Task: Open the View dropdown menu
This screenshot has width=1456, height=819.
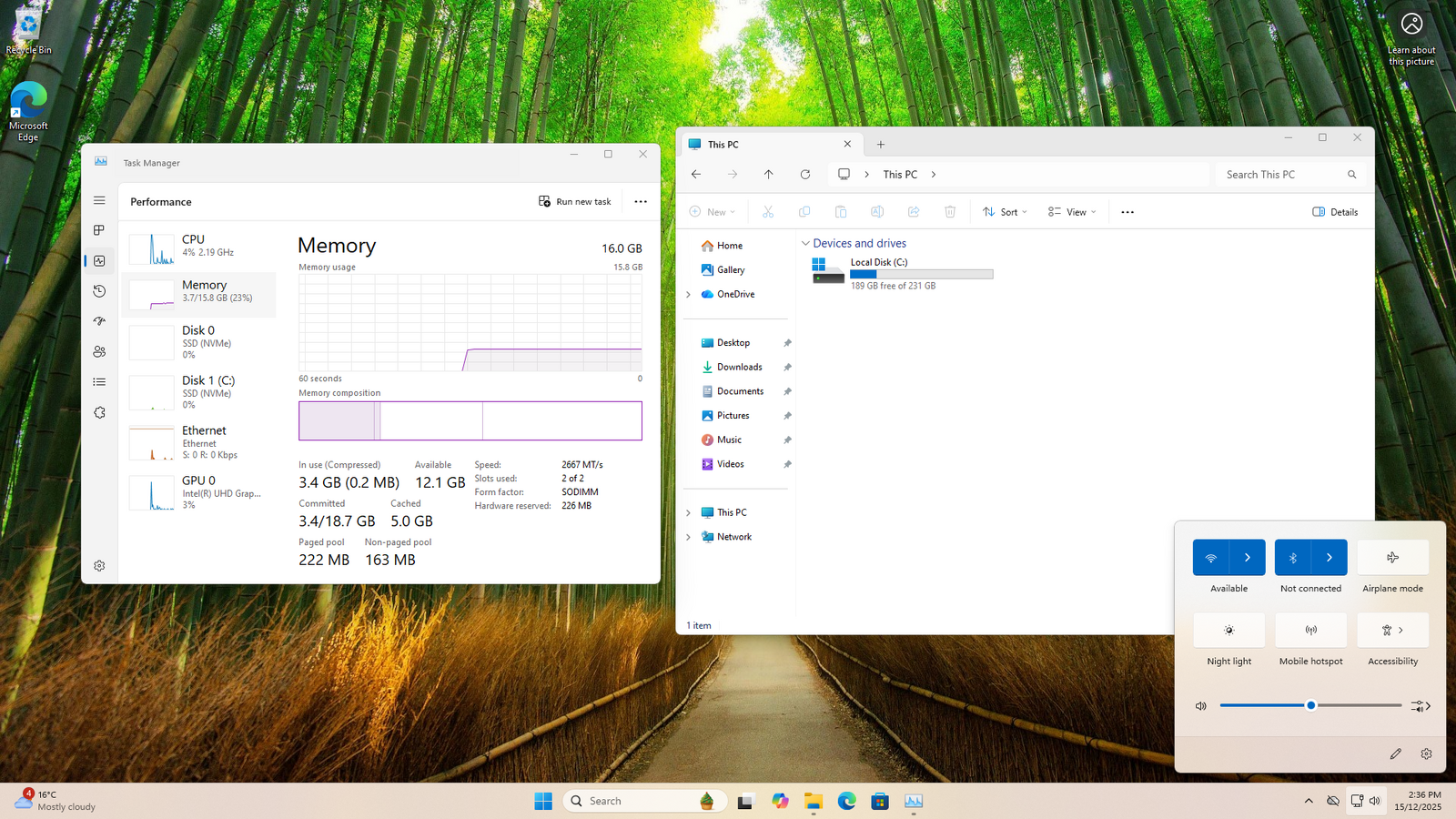Action: (x=1072, y=212)
